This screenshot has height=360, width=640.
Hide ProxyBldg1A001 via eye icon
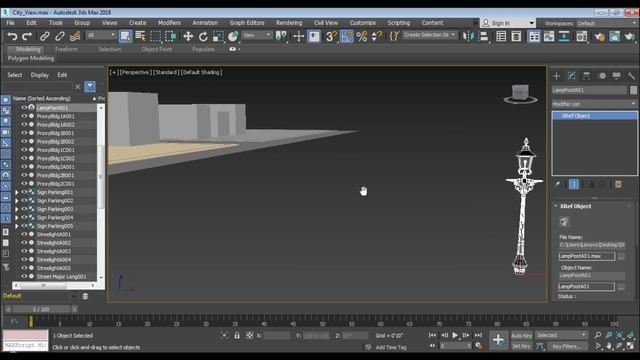(24, 116)
